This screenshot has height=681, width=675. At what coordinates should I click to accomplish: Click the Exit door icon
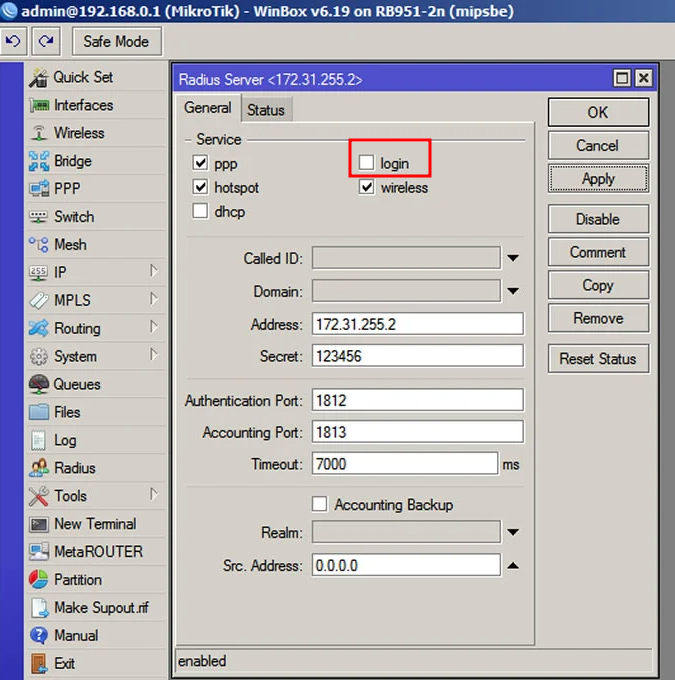coord(39,664)
